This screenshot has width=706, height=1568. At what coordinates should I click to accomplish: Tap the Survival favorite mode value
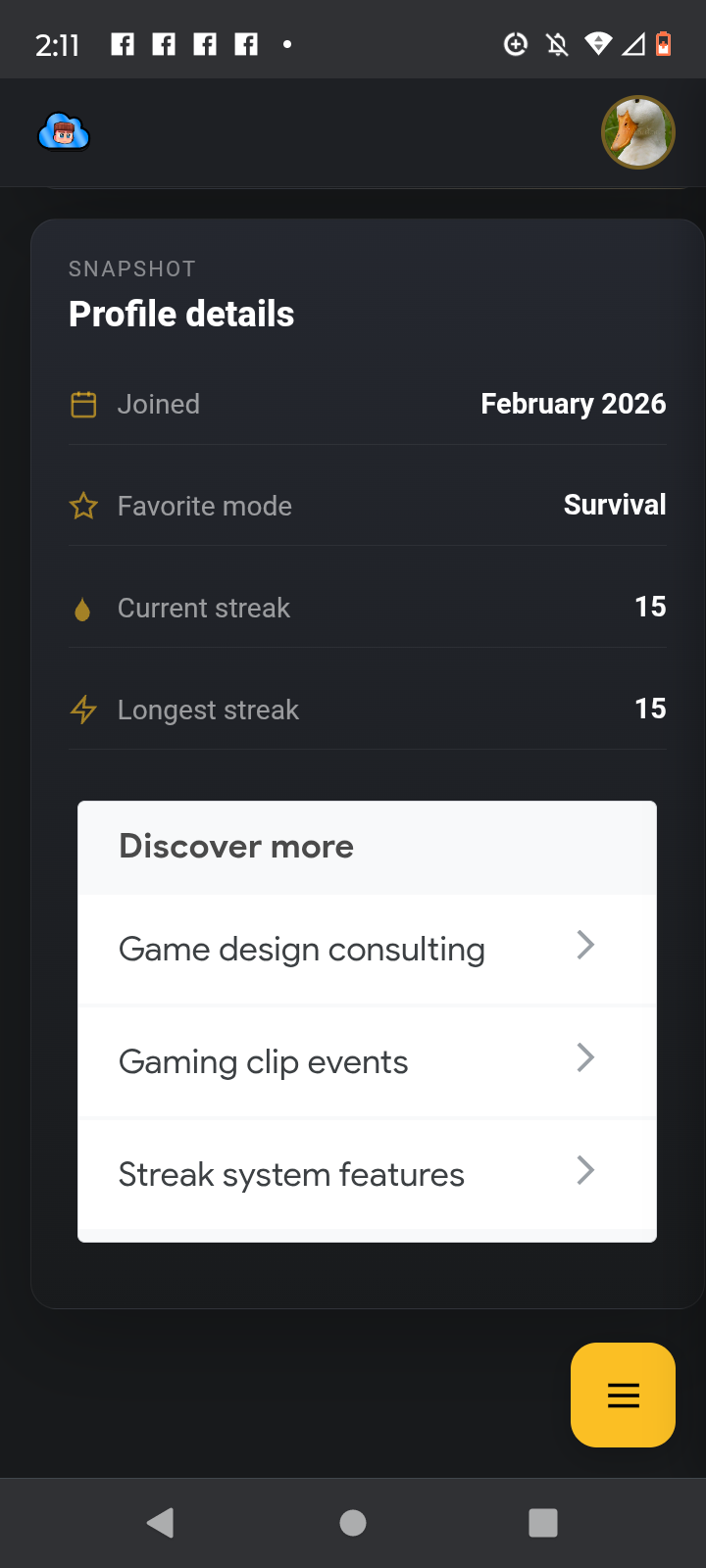(x=615, y=505)
